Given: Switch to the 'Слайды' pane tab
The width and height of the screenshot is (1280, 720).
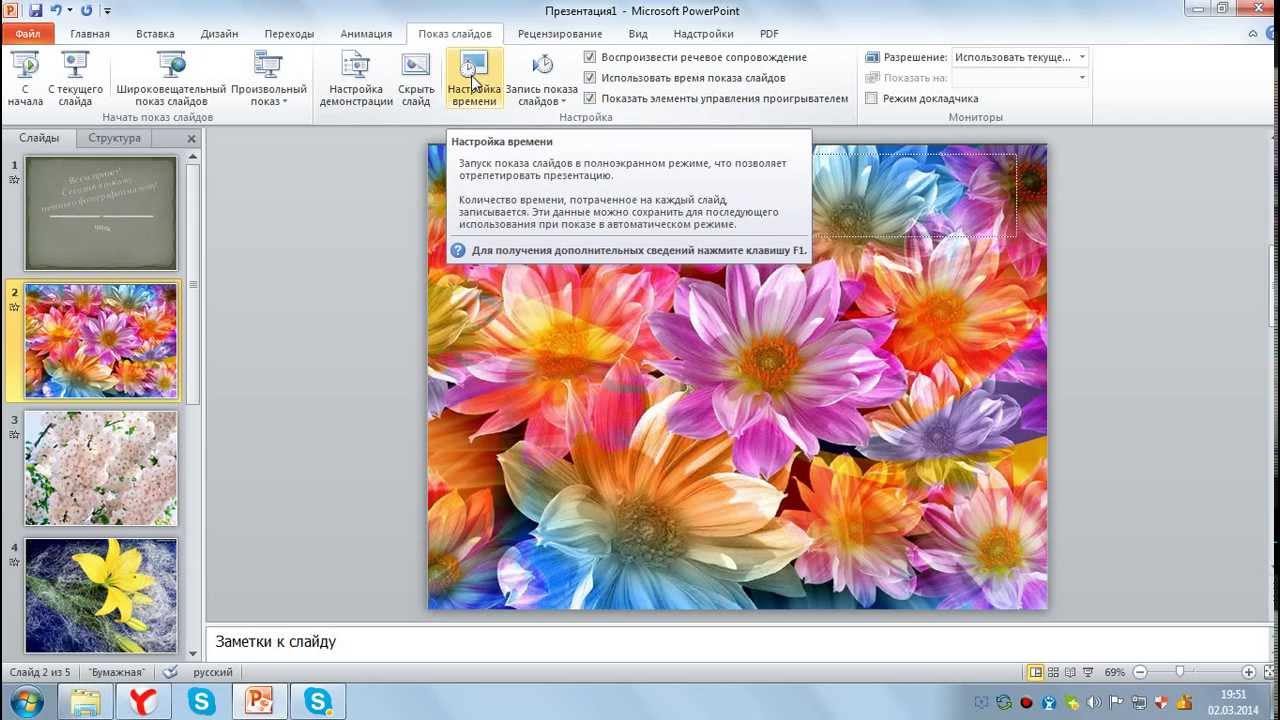Looking at the screenshot, I should [39, 138].
